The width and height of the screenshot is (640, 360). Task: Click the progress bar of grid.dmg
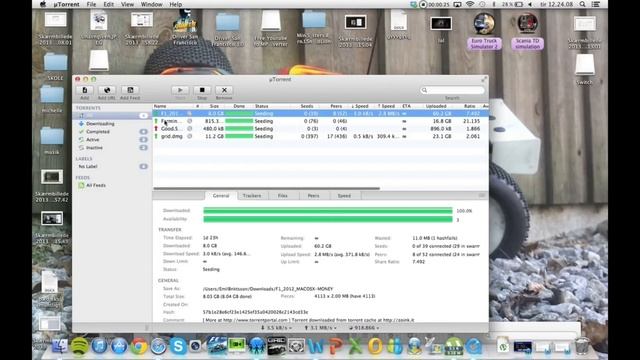tap(239, 136)
